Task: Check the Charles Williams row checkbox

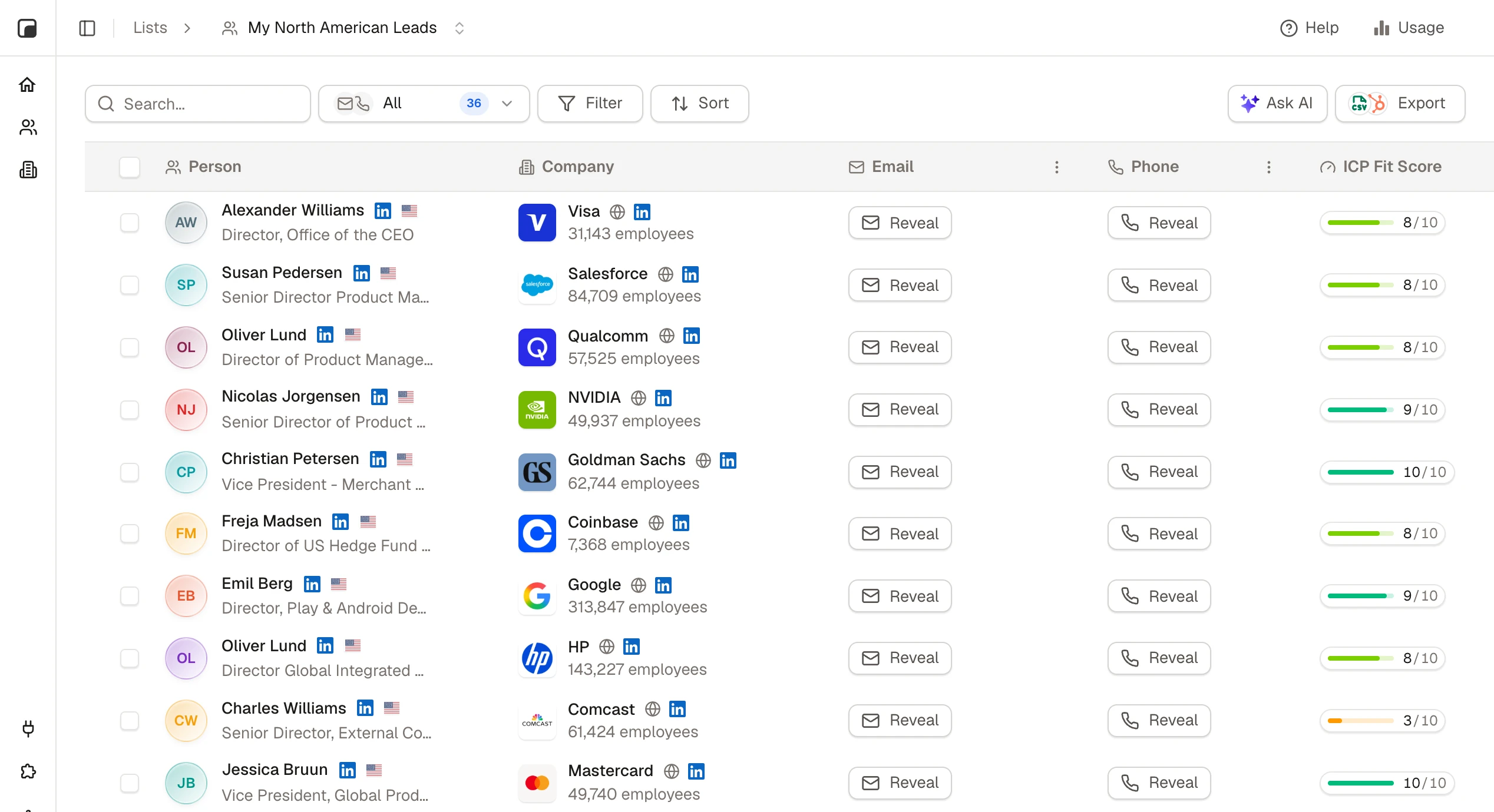Action: tap(130, 720)
